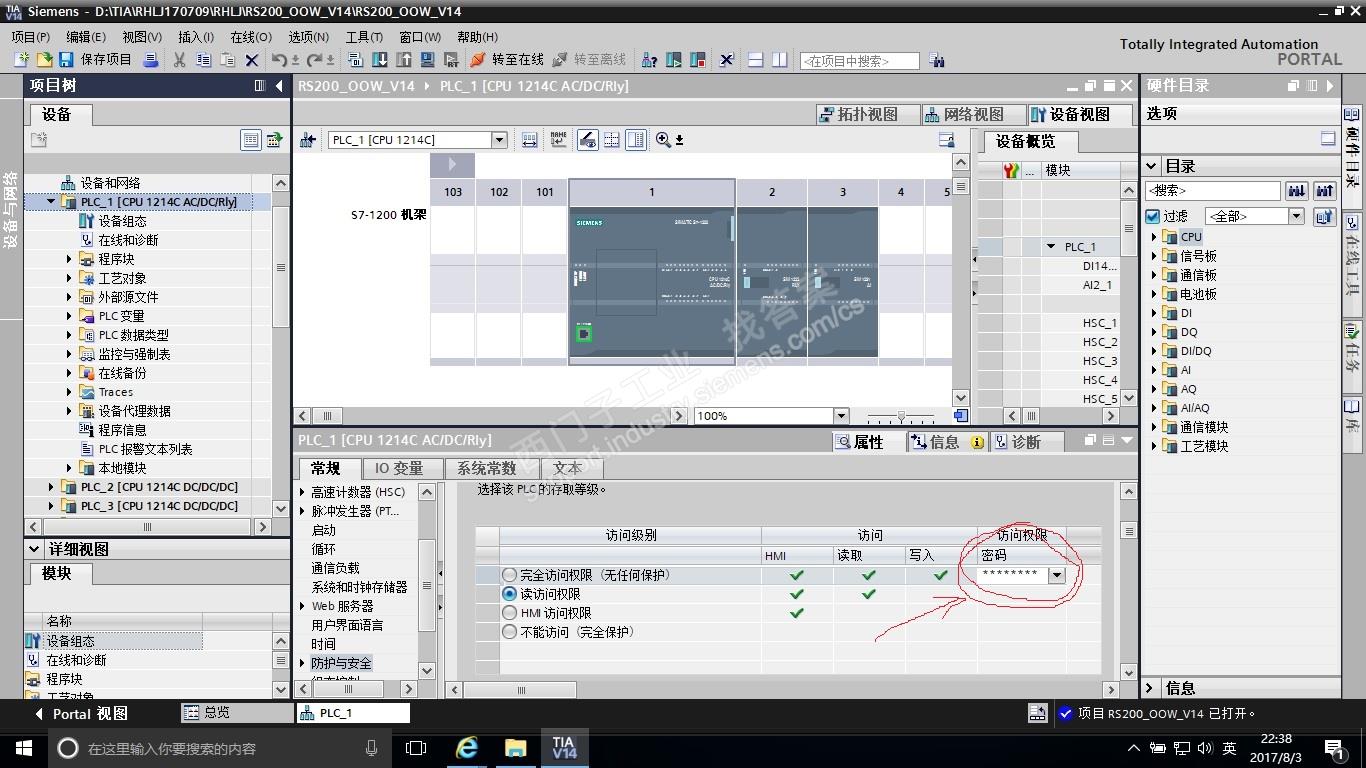The height and width of the screenshot is (768, 1366).
Task: Click the 在项目中搜索 project search field
Action: 859,61
